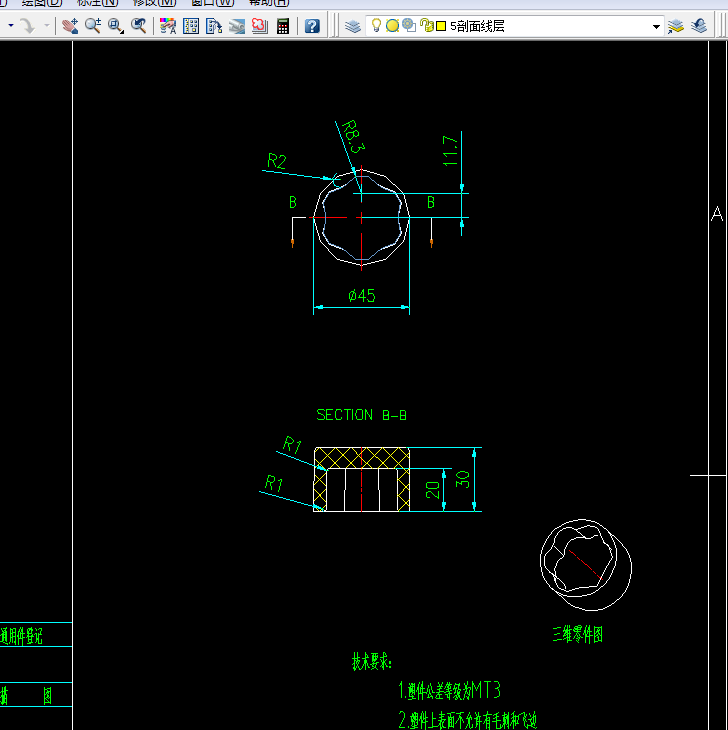Select the upper R1 dimension text

pos(292,445)
